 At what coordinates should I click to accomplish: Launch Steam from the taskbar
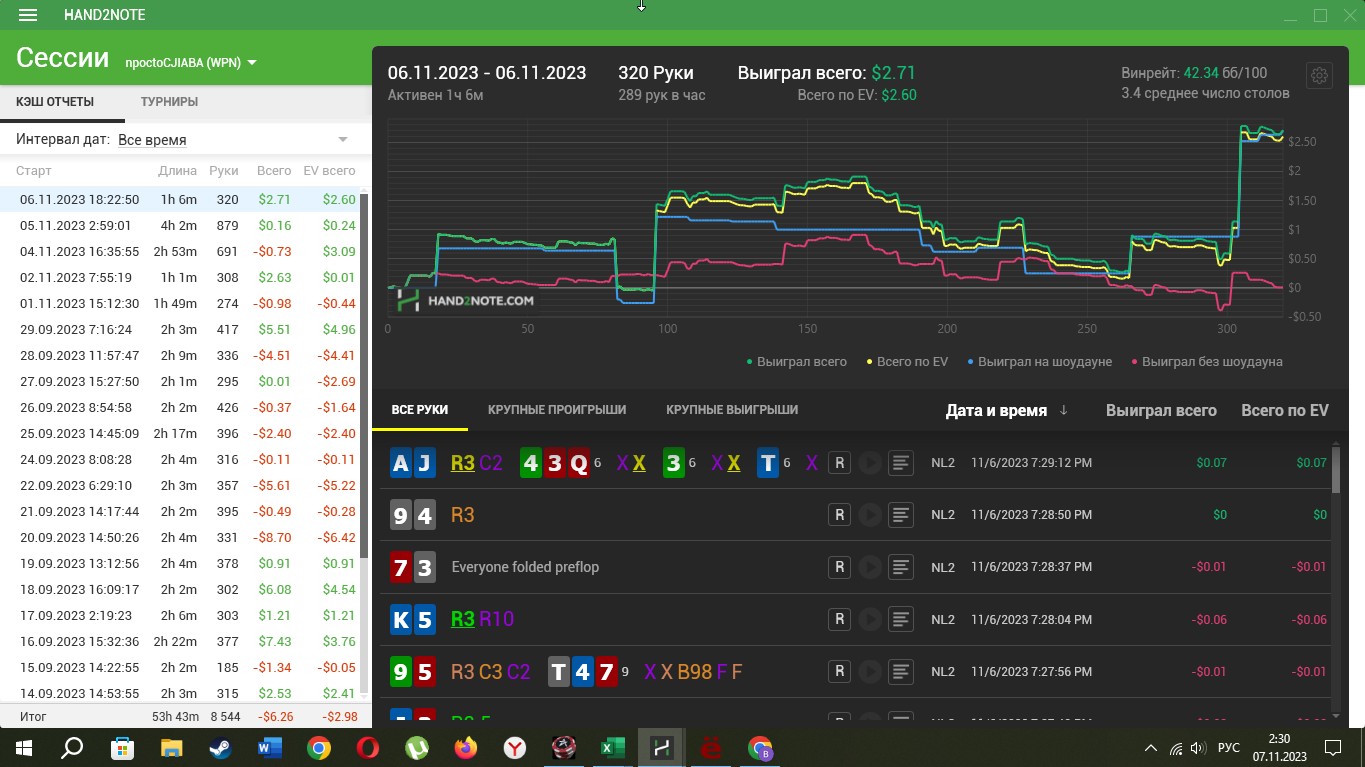coord(220,747)
